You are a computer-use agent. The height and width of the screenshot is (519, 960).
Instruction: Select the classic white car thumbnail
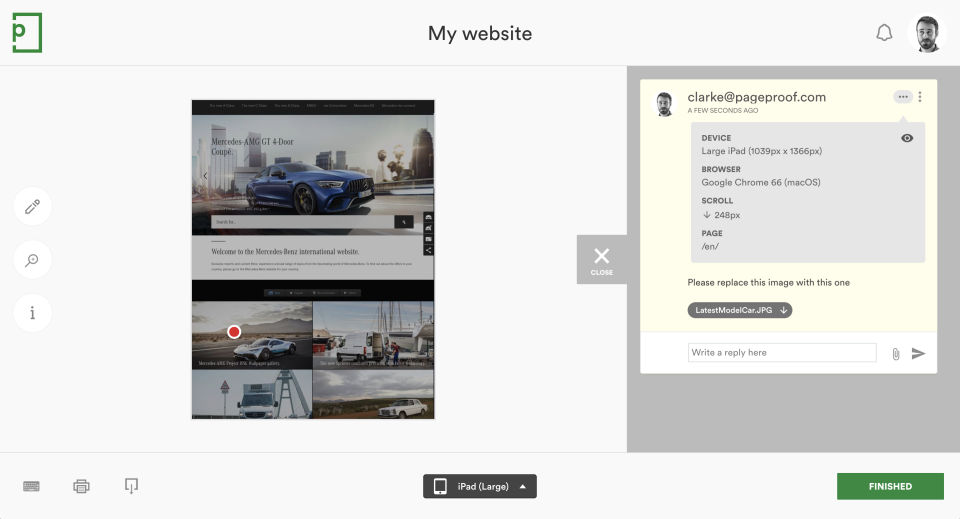pyautogui.click(x=373, y=394)
